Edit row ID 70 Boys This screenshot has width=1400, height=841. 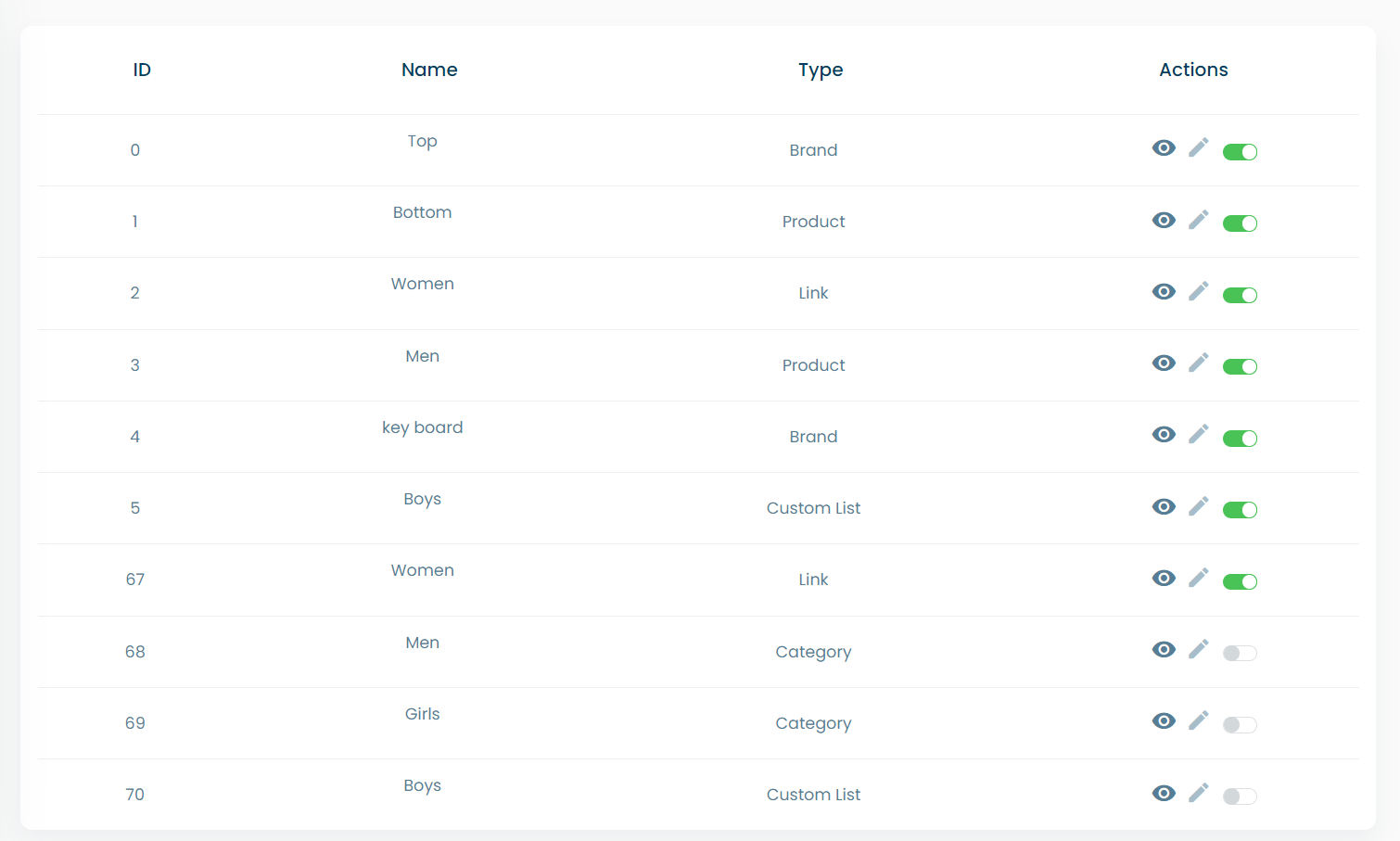1199,792
